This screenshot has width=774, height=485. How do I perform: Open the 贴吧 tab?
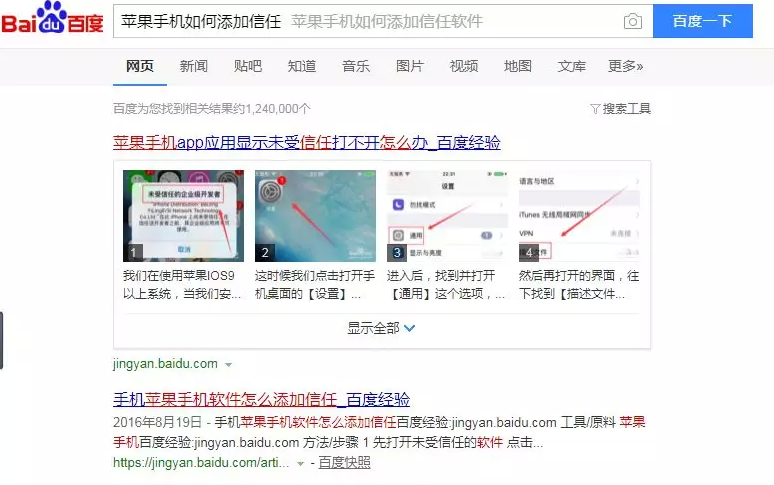(248, 66)
